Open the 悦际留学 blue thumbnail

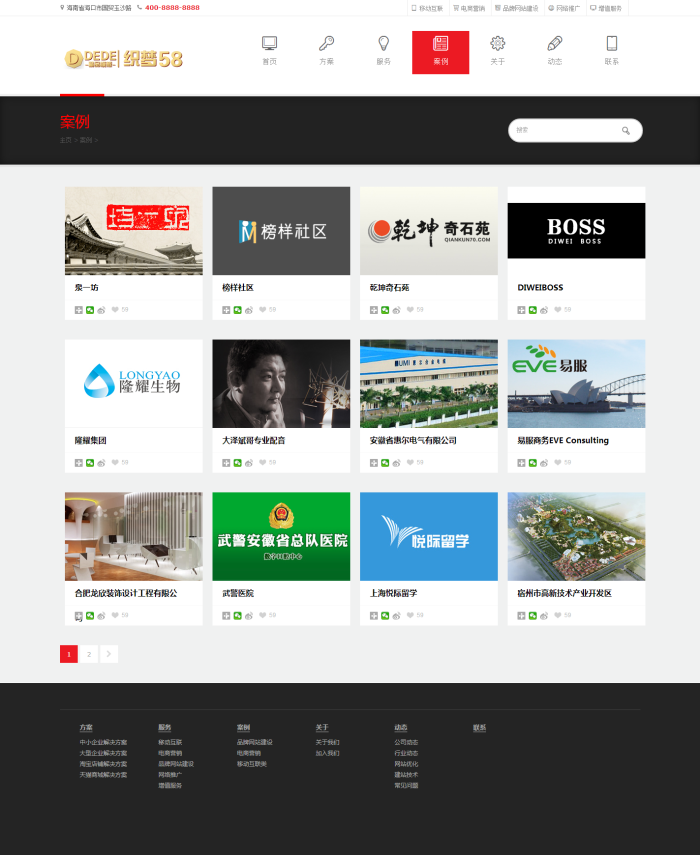pyautogui.click(x=429, y=536)
